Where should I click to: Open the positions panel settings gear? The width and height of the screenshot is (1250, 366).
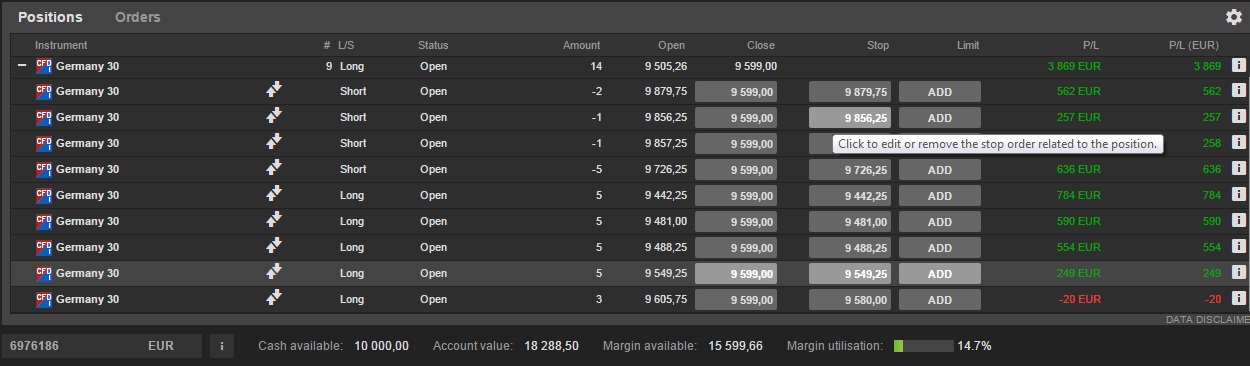(x=1233, y=17)
